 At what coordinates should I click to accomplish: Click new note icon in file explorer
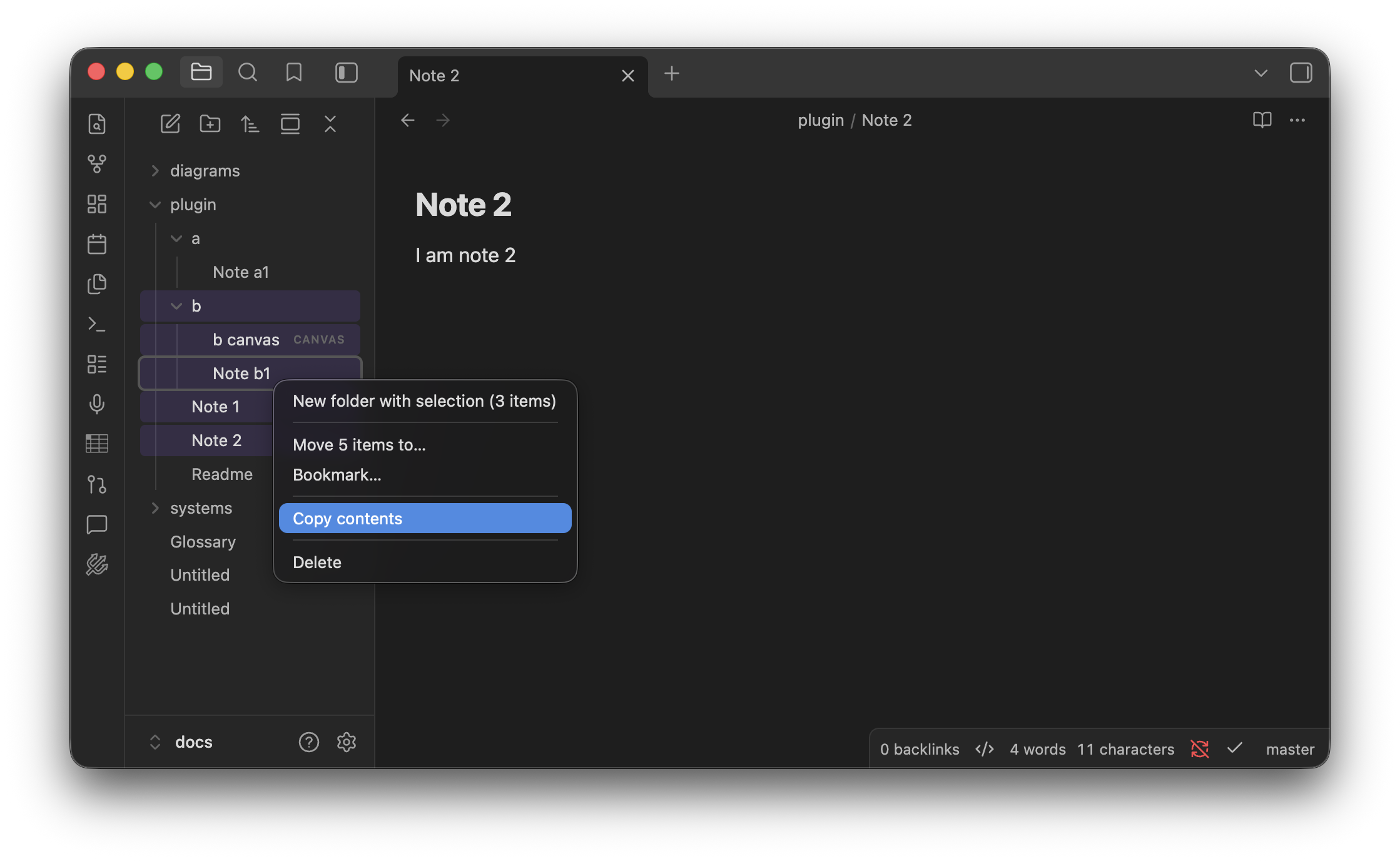pos(170,124)
